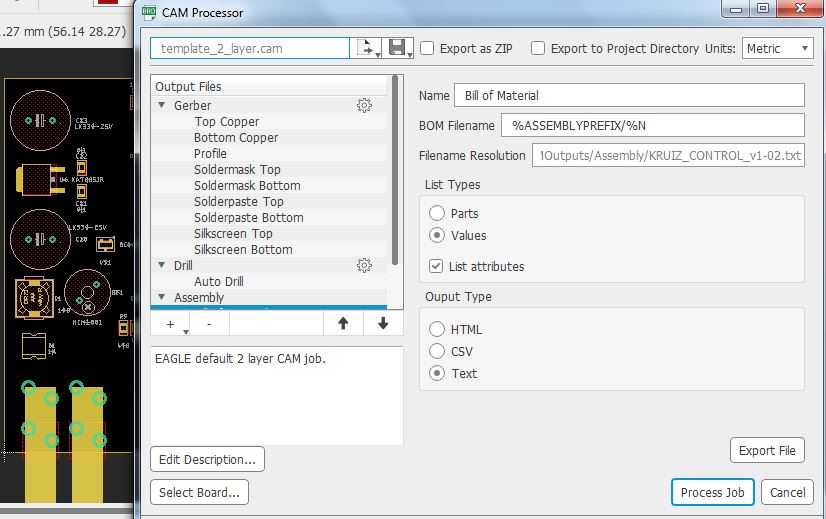Click the Process Job button
826x519 pixels.
tap(712, 492)
